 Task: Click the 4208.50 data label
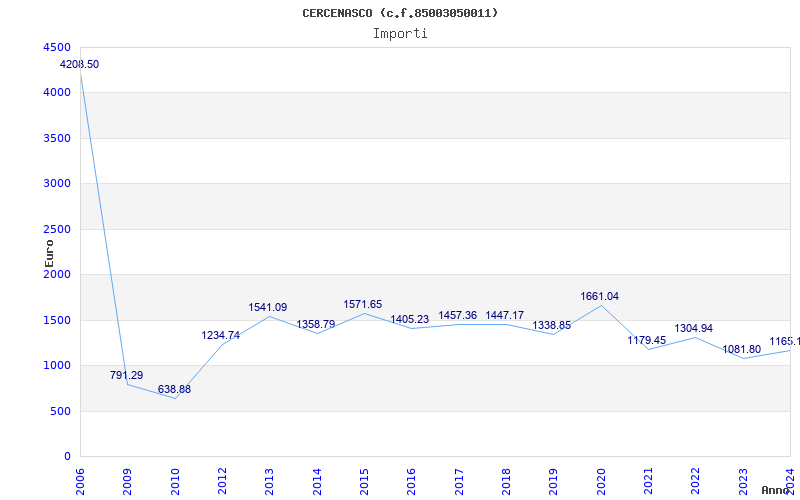80,65
